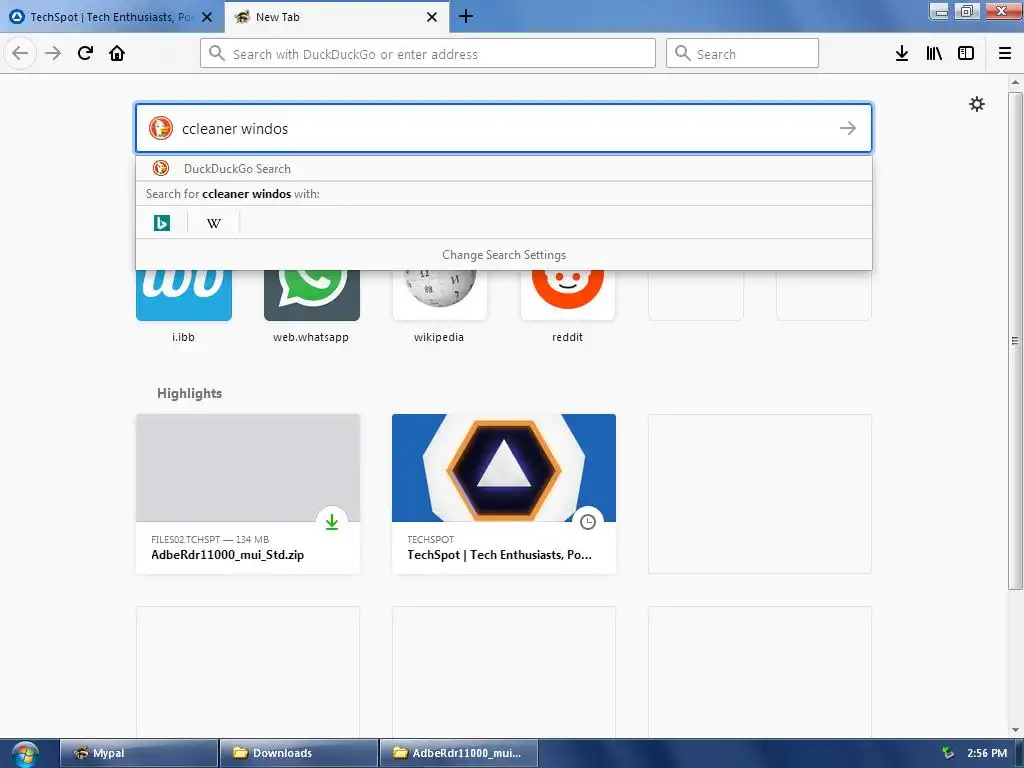Click the AdbeRdr11000_mui_Std.zip file name
Screen dimensions: 1024x768
(x=227, y=554)
